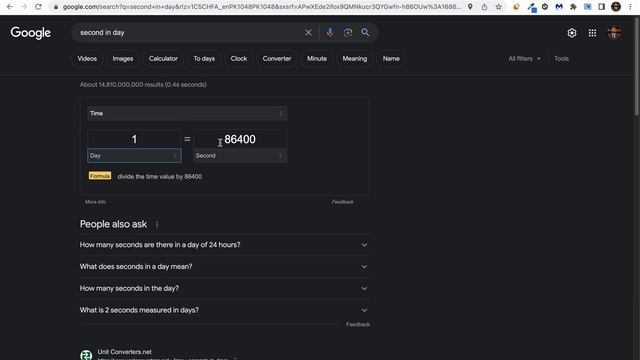Search by image with the camera lens icon

click(347, 33)
